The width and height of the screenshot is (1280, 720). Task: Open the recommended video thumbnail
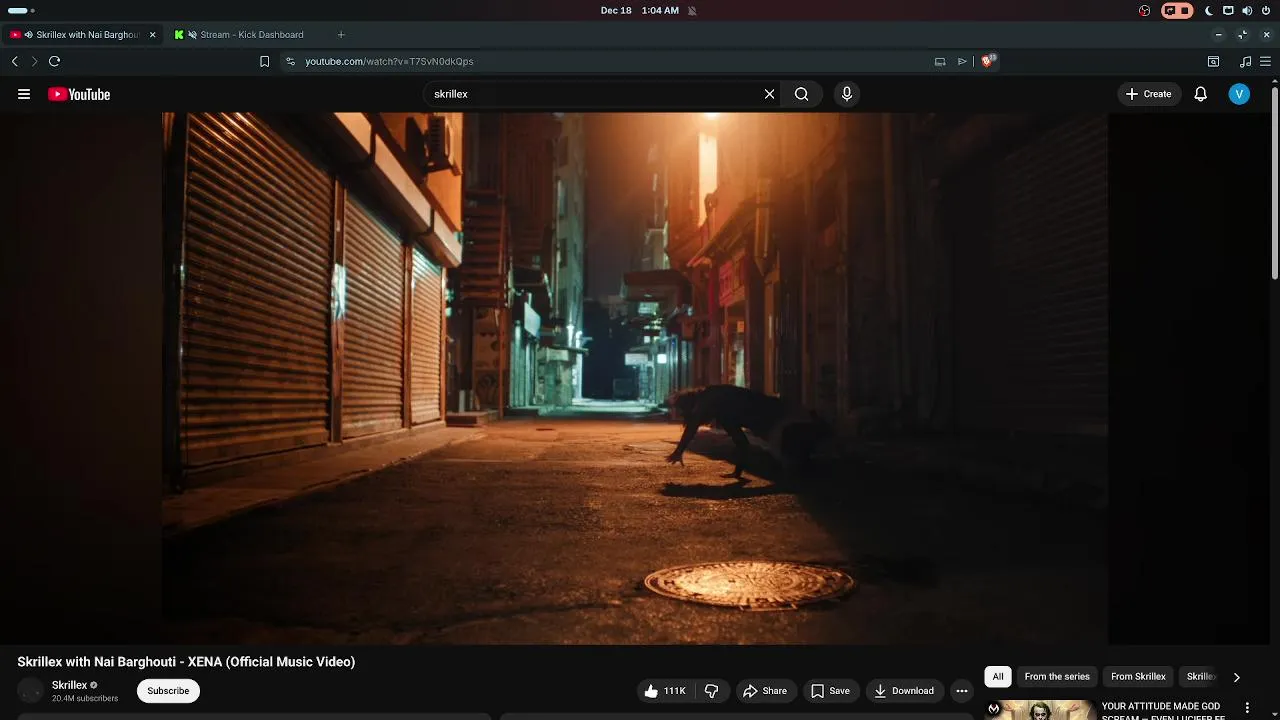[x=1040, y=710]
